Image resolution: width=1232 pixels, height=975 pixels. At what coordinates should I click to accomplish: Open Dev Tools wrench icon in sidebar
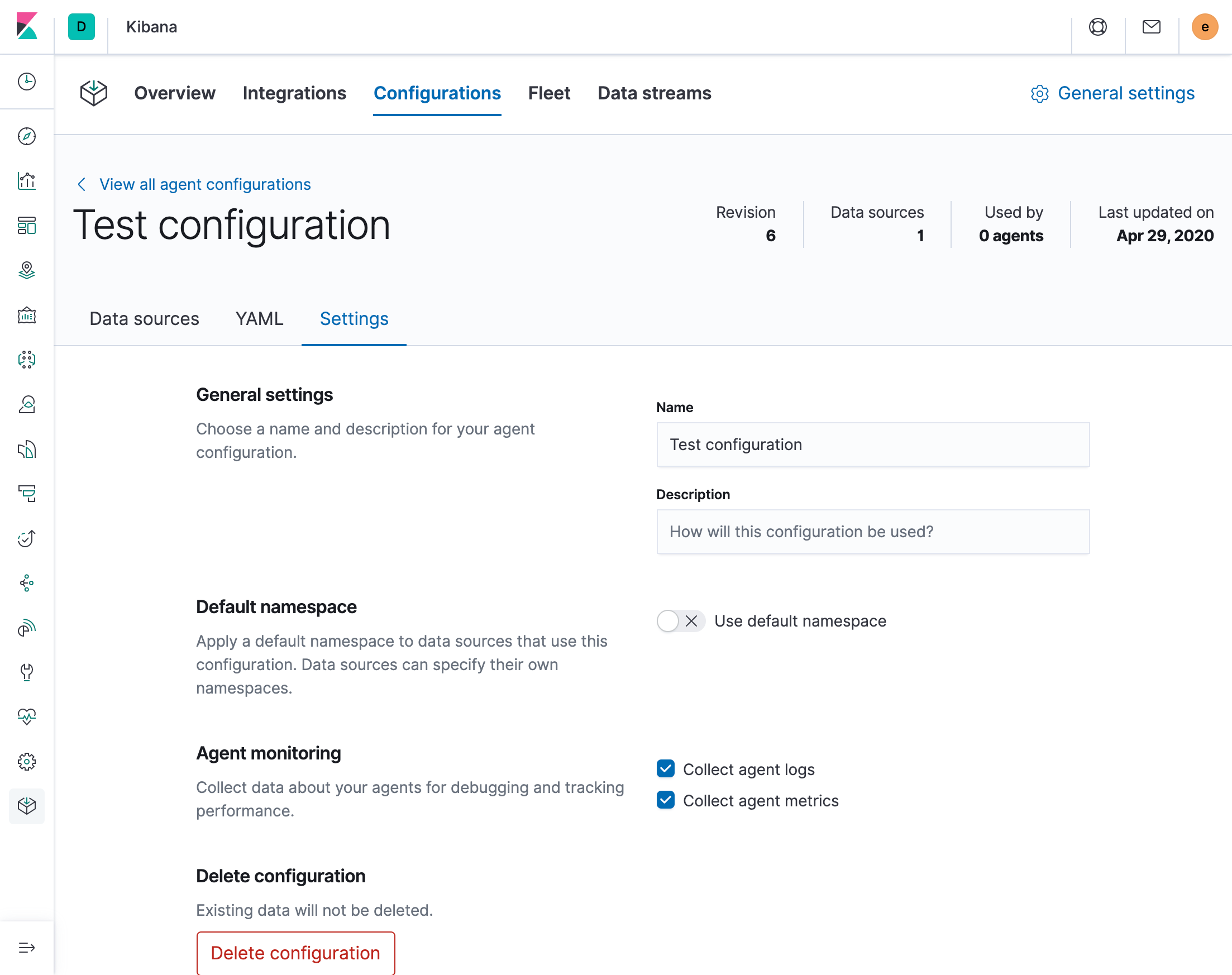pos(27,672)
